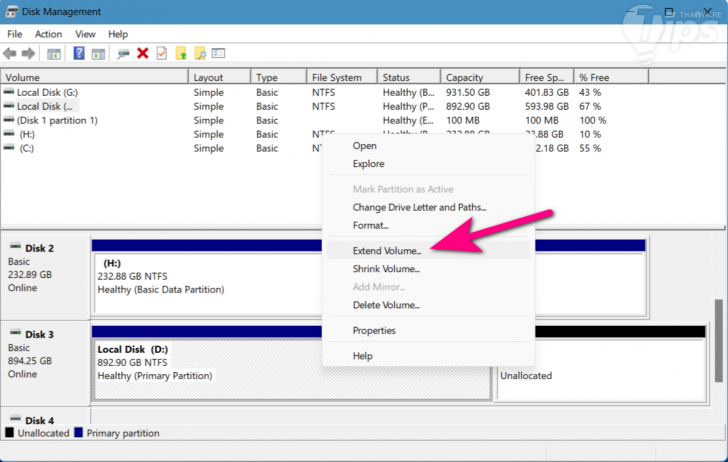728x462 pixels.
Task: Open the File menu
Action: [x=14, y=34]
